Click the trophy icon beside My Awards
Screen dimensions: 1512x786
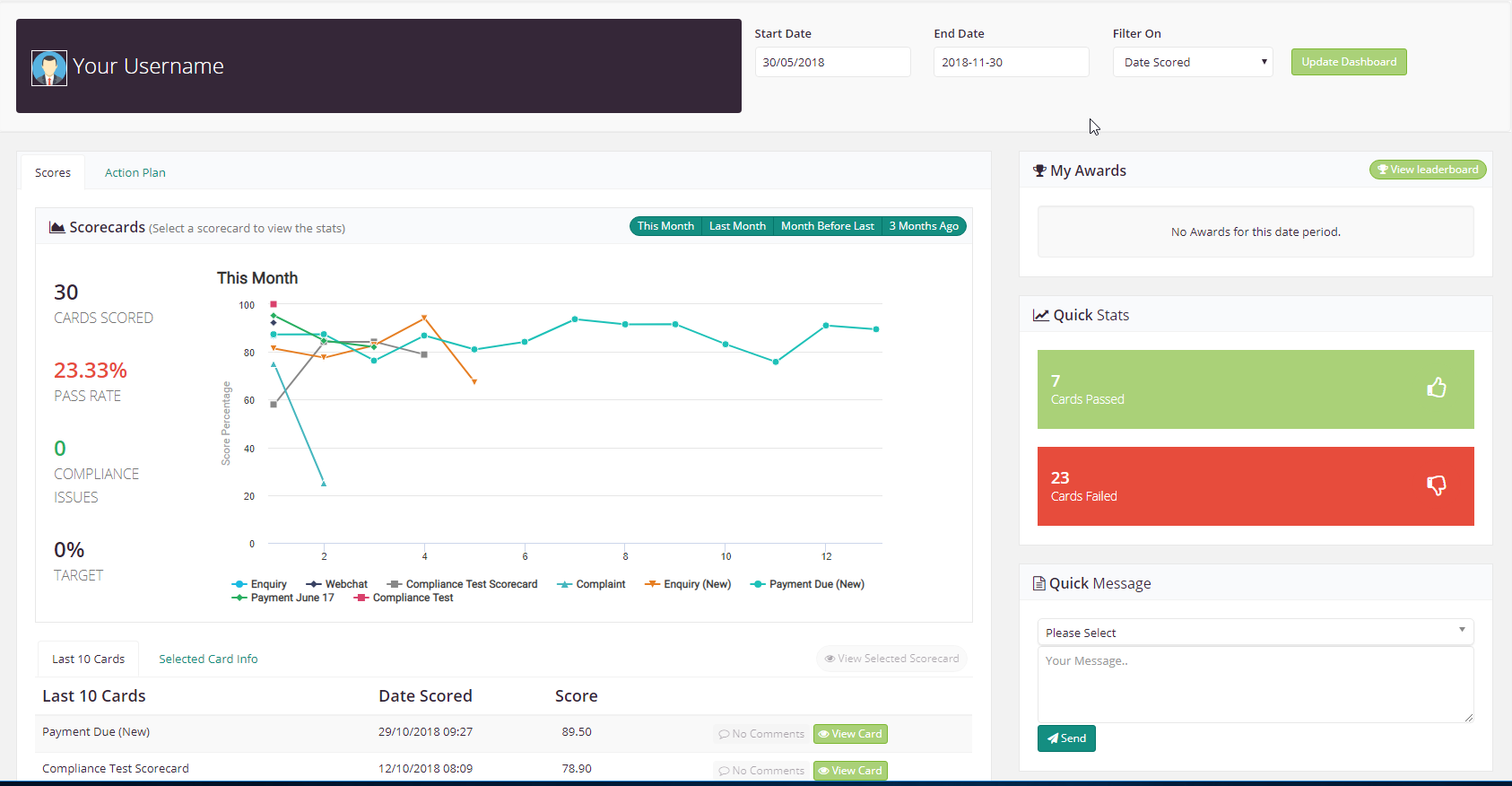[1039, 170]
